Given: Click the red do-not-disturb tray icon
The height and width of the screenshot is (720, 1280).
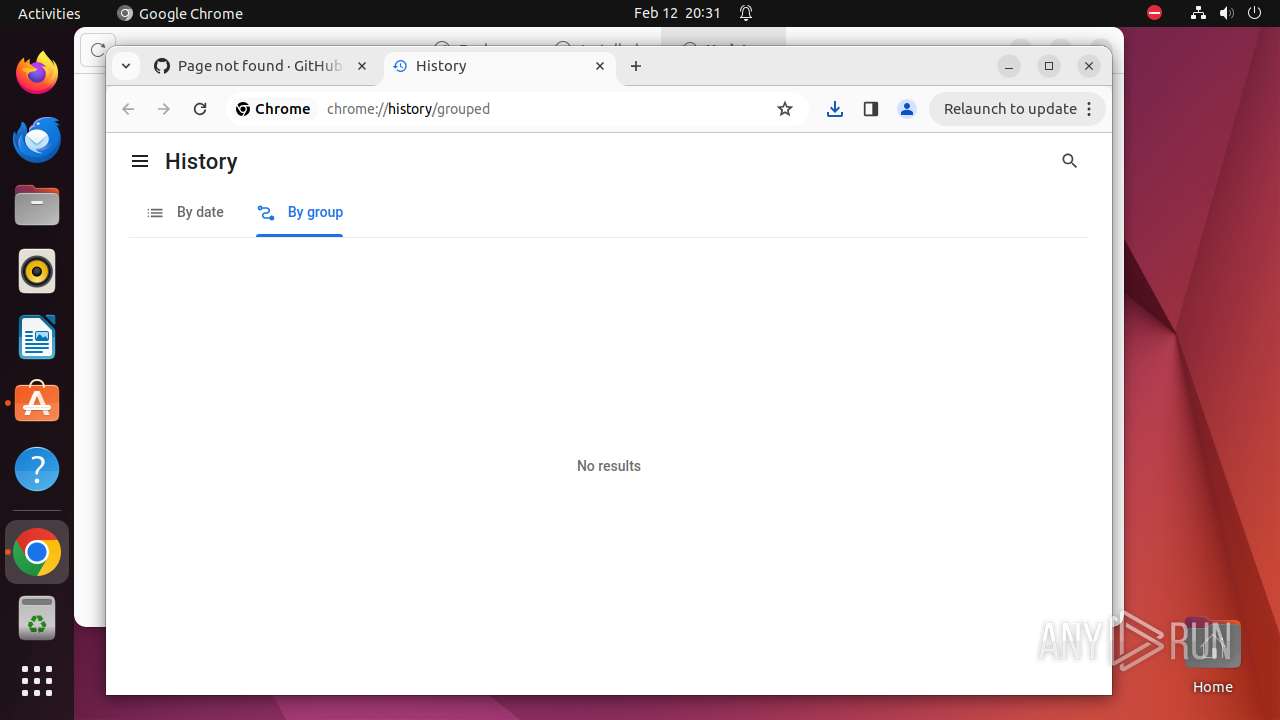Looking at the screenshot, I should (x=1154, y=13).
